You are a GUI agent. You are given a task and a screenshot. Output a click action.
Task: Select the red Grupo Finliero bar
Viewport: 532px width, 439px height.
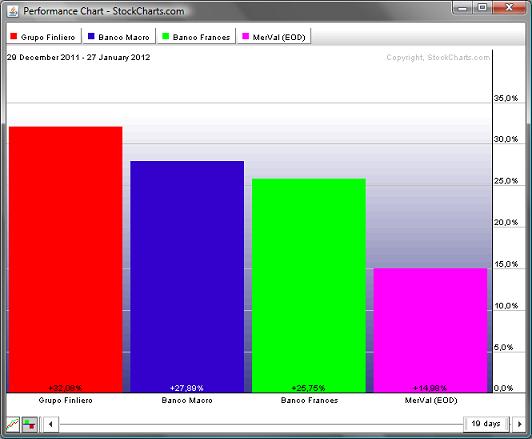pos(65,260)
